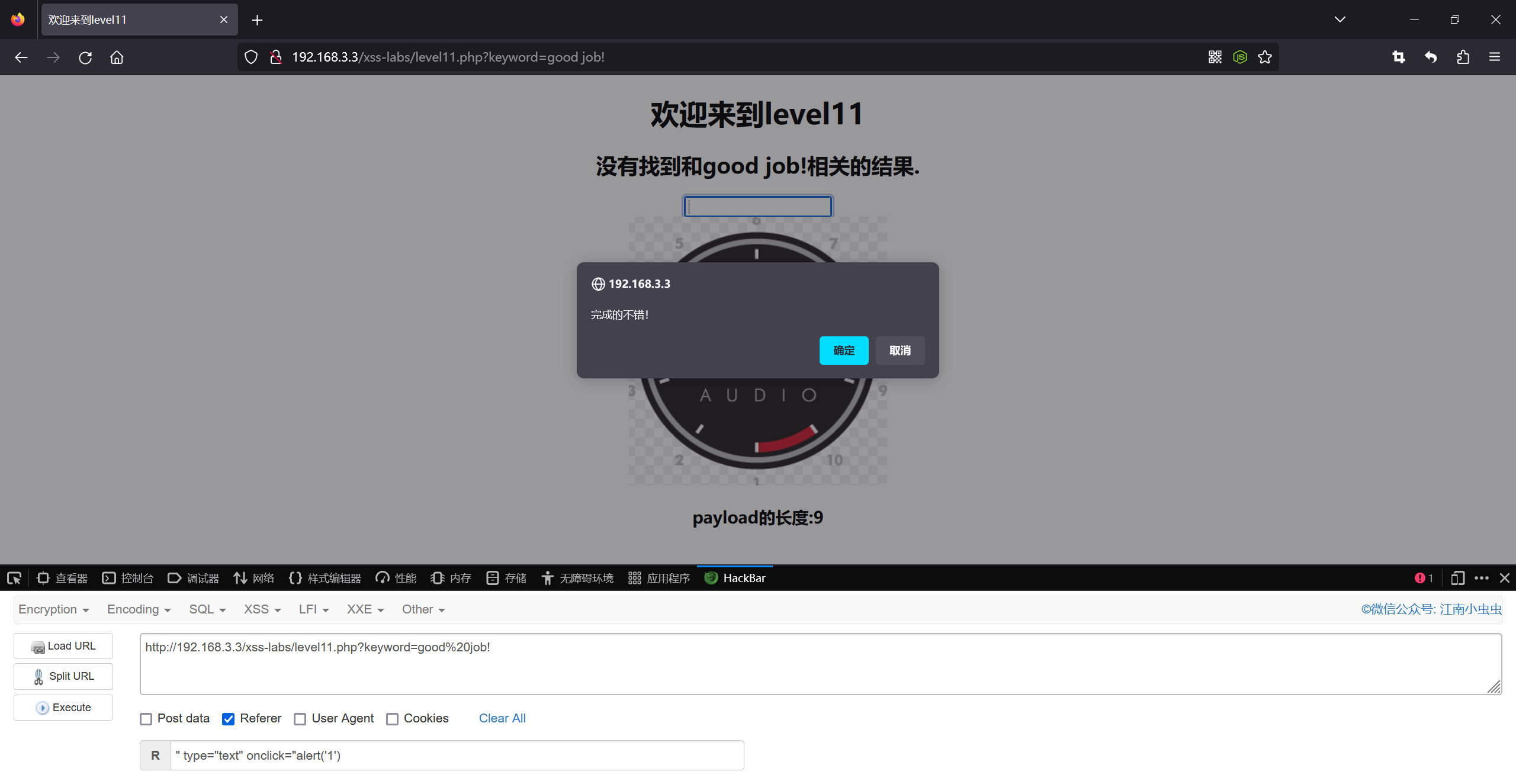The image size is (1516, 784).
Task: Go to the browser home page
Action: tap(117, 57)
